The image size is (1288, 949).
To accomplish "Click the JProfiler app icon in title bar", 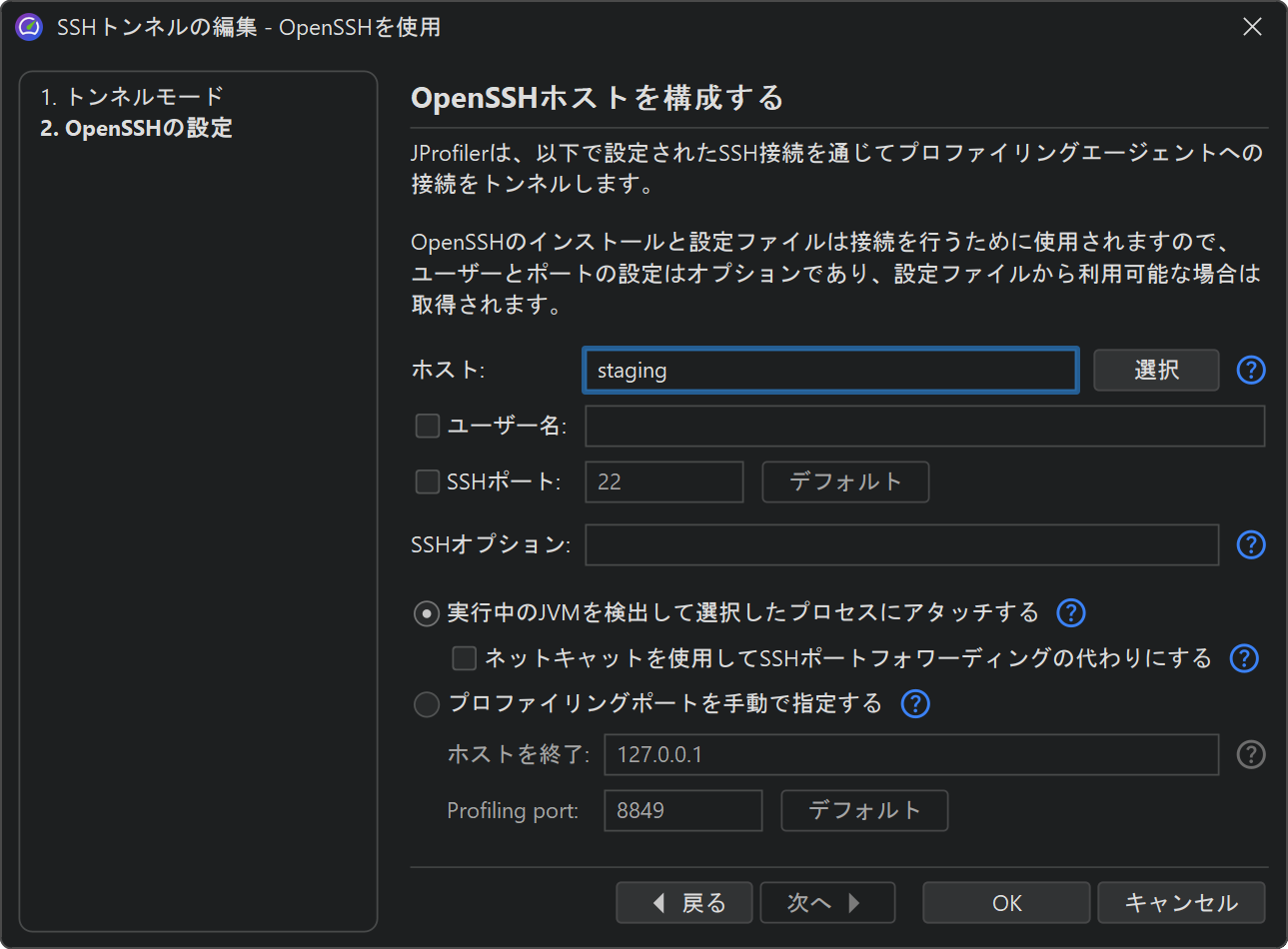I will [x=29, y=27].
